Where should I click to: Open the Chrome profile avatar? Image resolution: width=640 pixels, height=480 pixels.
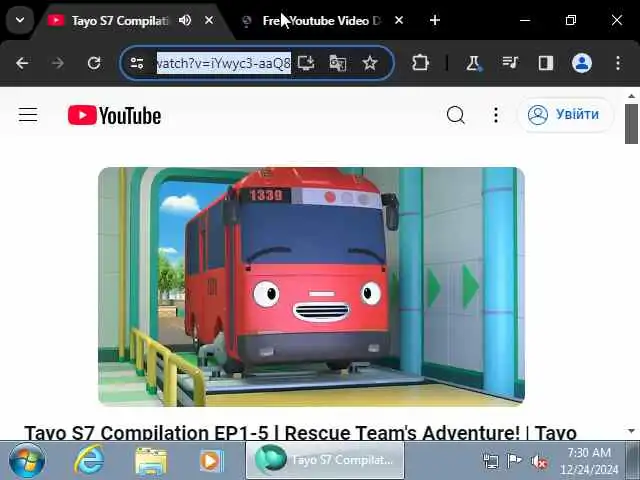tap(582, 63)
